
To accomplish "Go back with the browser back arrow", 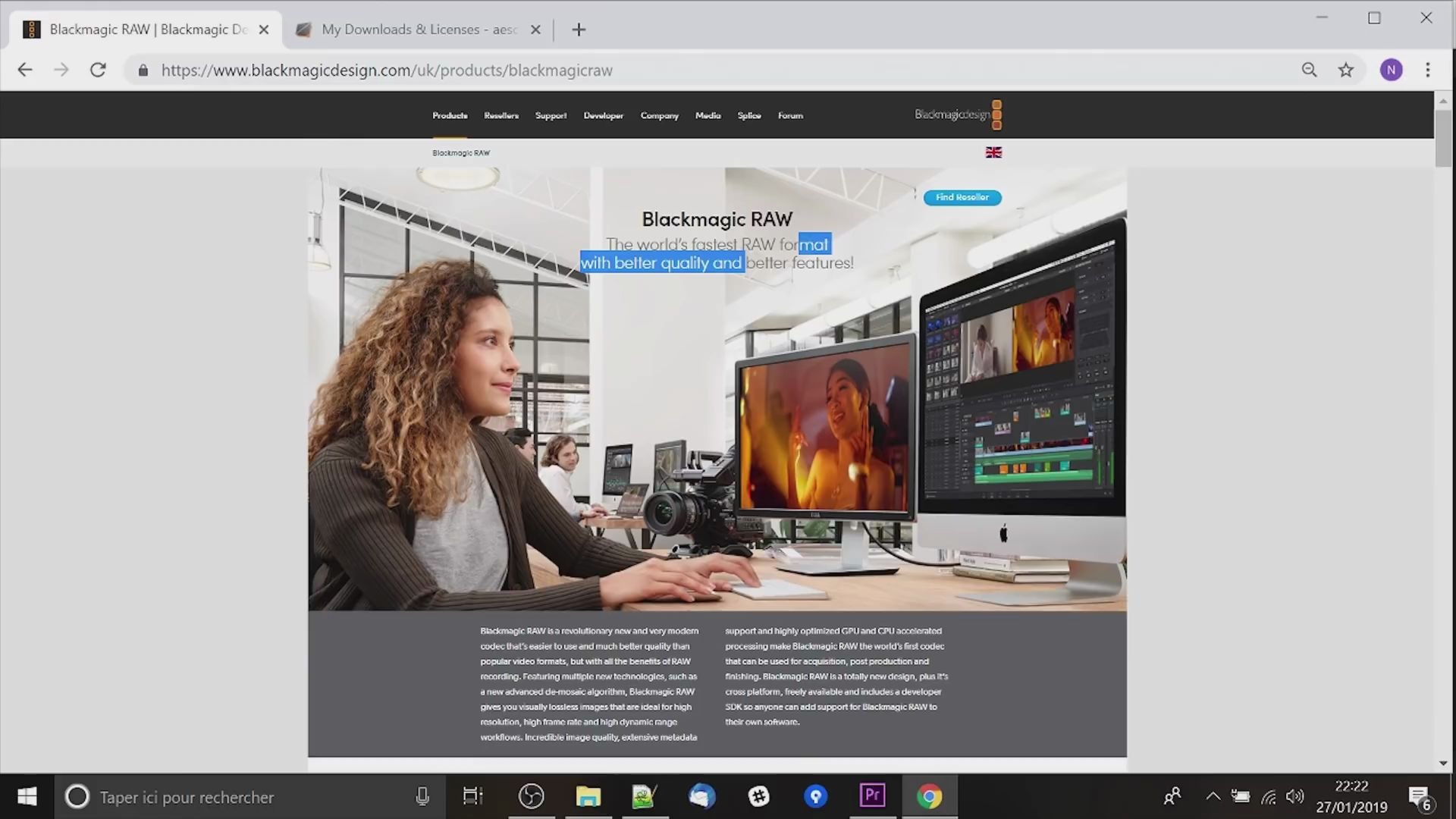I will pyautogui.click(x=25, y=70).
